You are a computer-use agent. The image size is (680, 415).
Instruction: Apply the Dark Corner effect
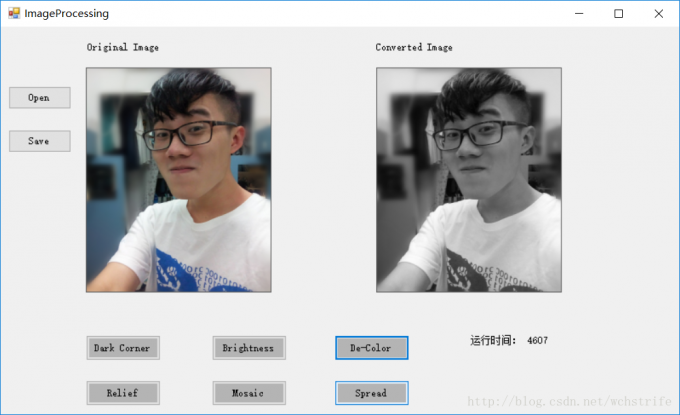[x=123, y=348]
